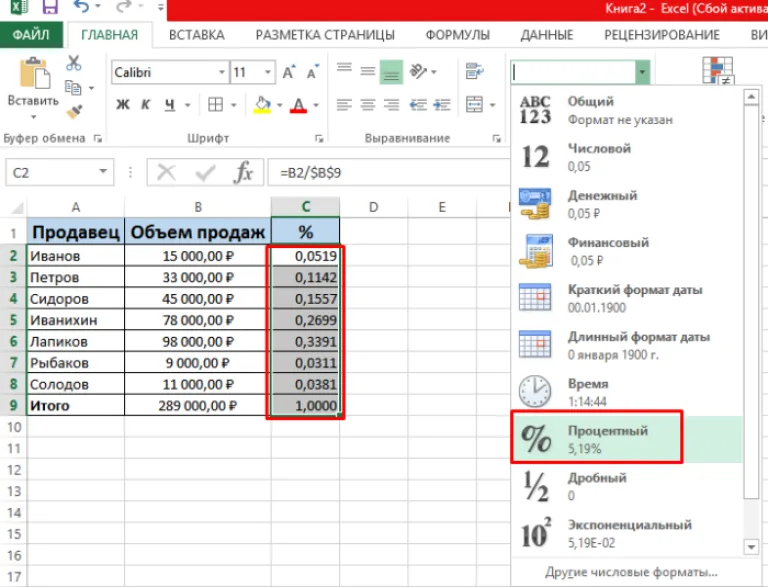The width and height of the screenshot is (768, 587).
Task: Open the ФОРМУЛЫ tab
Action: click(x=457, y=35)
